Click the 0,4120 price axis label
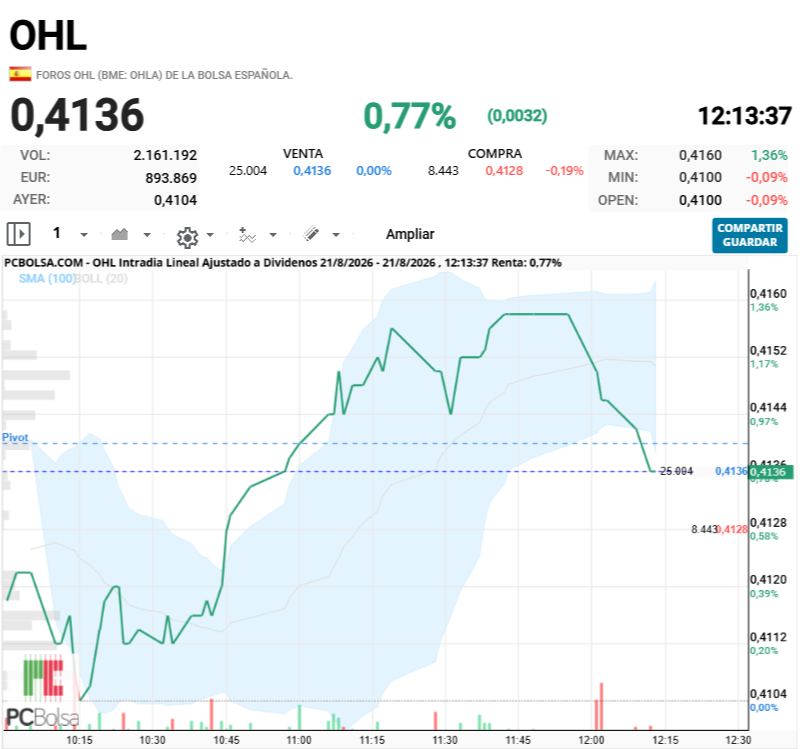800x749 pixels. tap(768, 580)
